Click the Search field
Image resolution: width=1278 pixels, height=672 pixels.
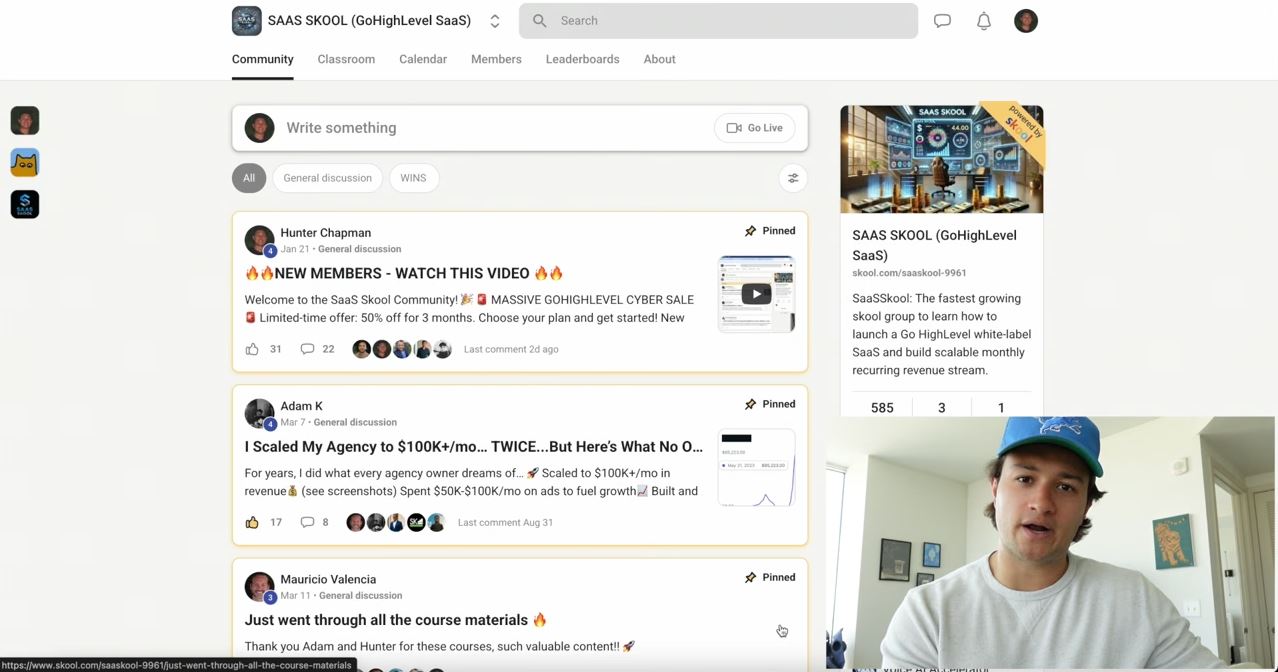pyautogui.click(x=718, y=21)
